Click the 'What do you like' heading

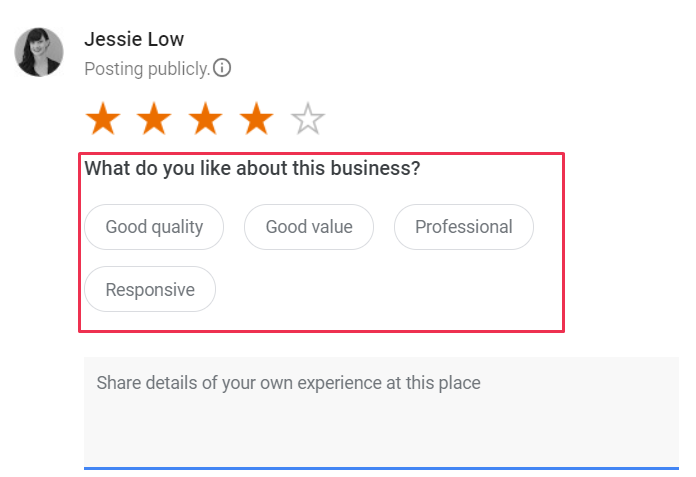coord(252,168)
